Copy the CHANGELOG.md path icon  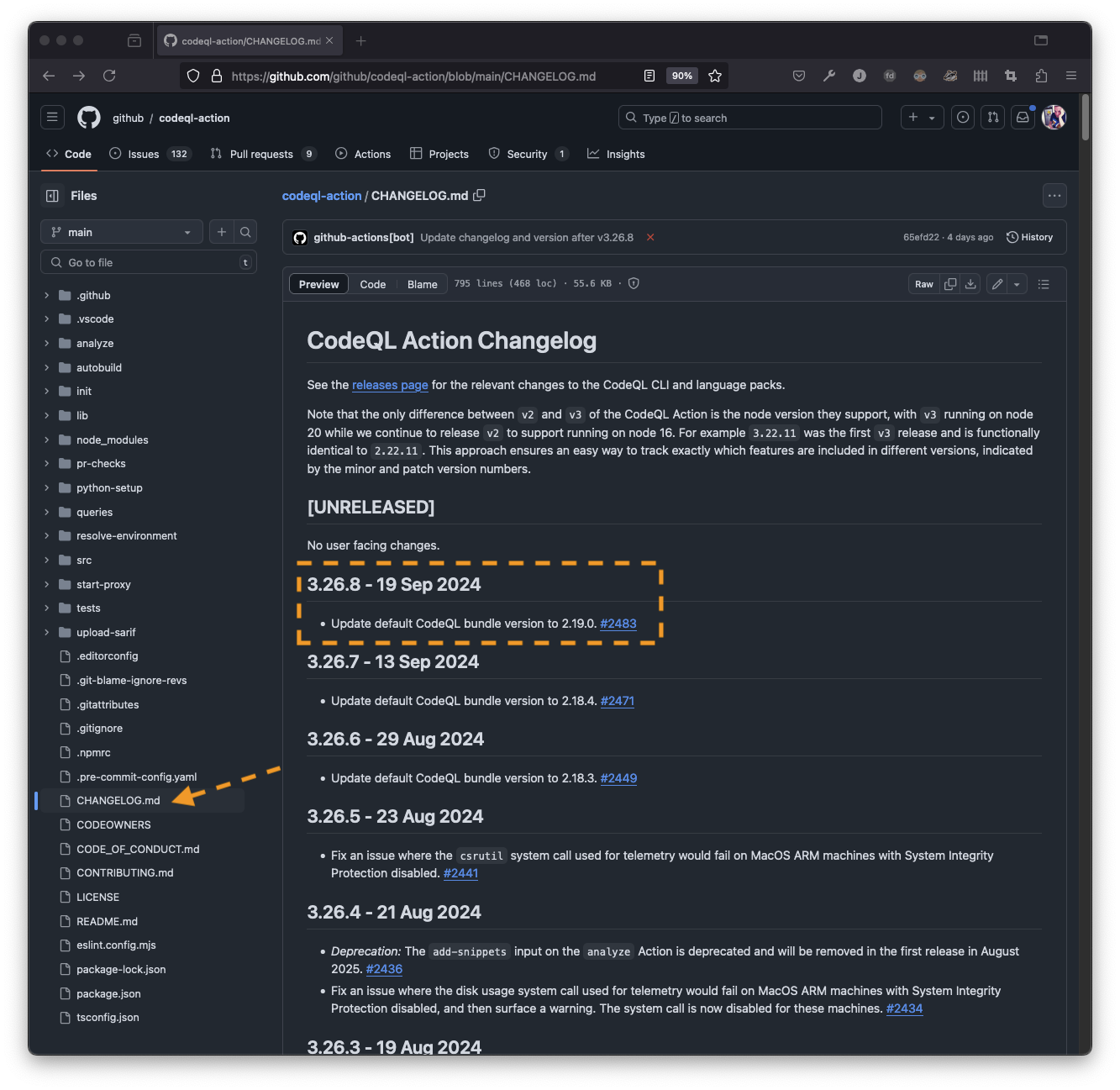pos(480,195)
